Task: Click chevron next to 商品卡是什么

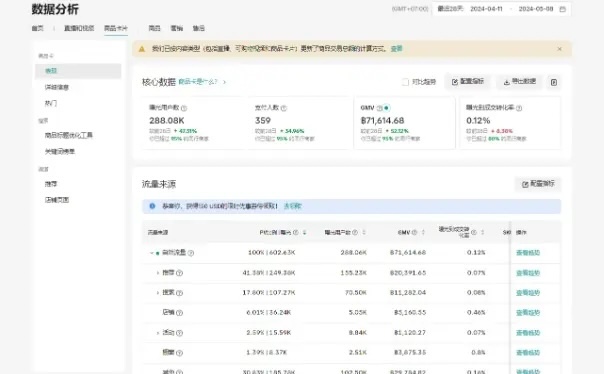Action: coord(224,82)
